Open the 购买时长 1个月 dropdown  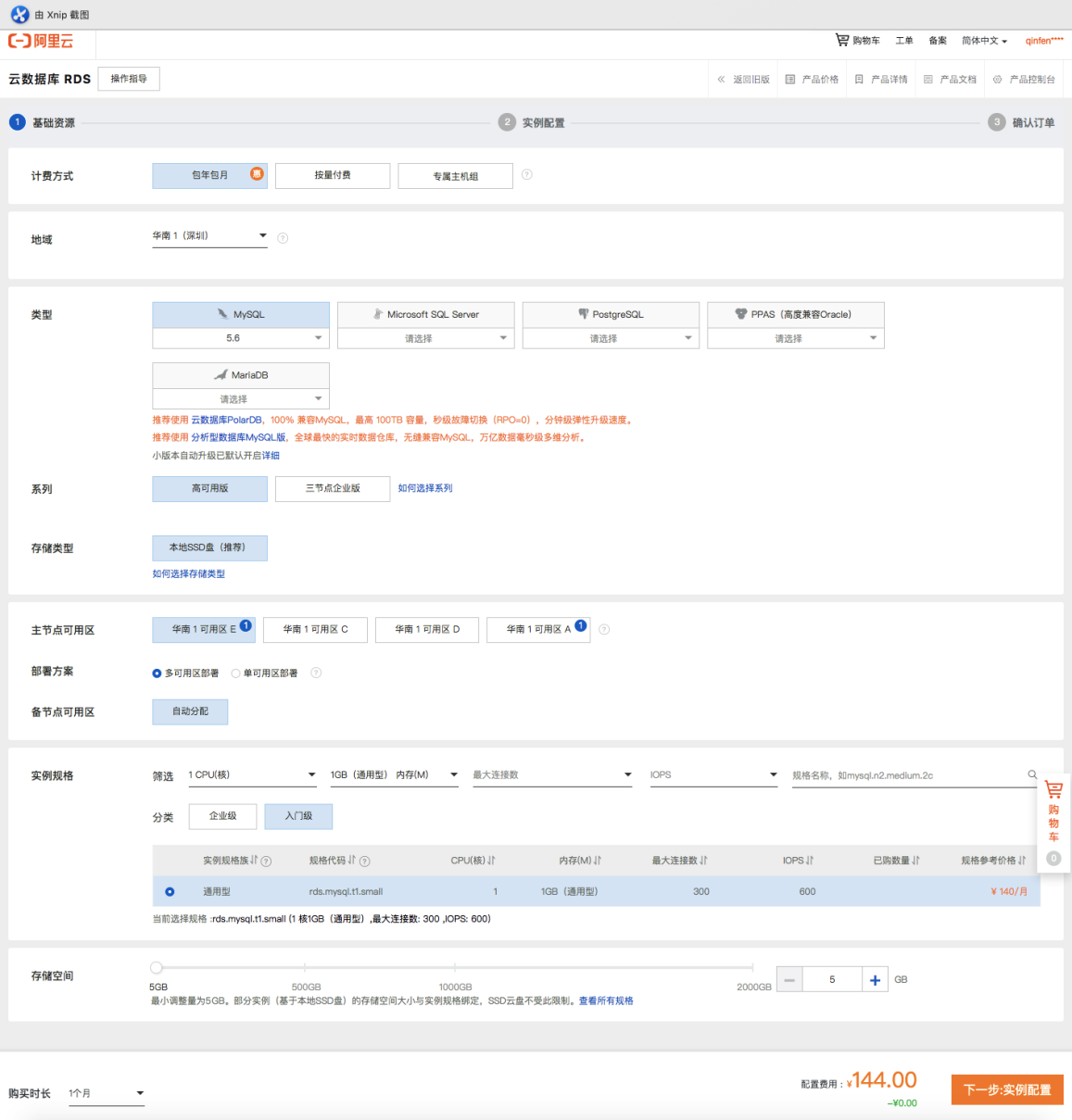(107, 1094)
